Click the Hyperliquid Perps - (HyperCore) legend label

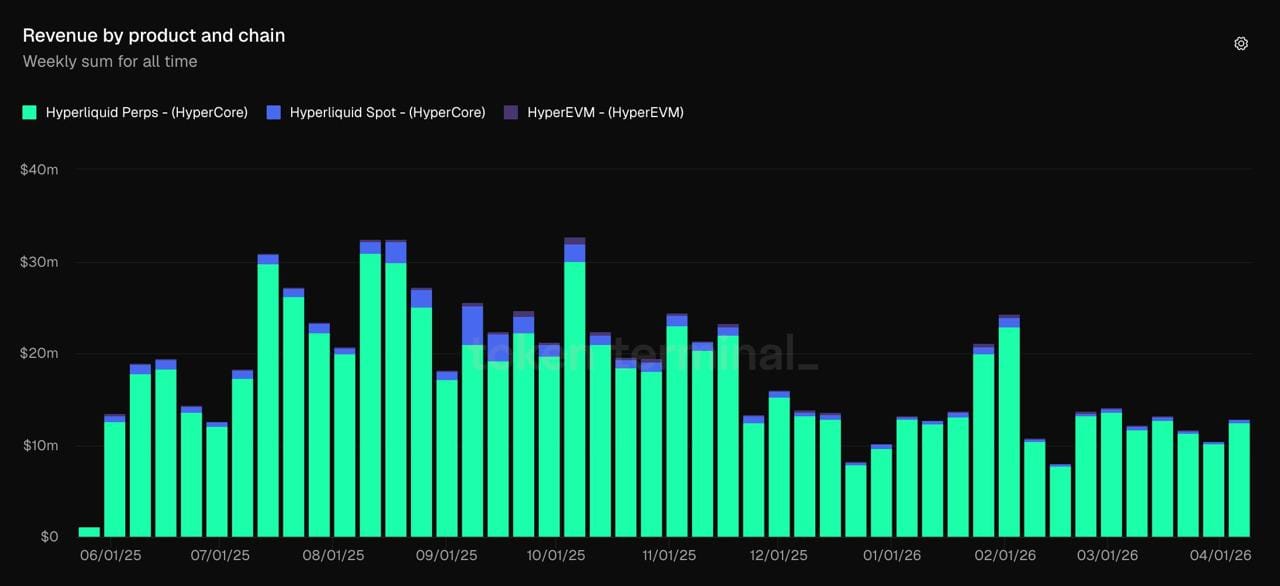point(146,113)
